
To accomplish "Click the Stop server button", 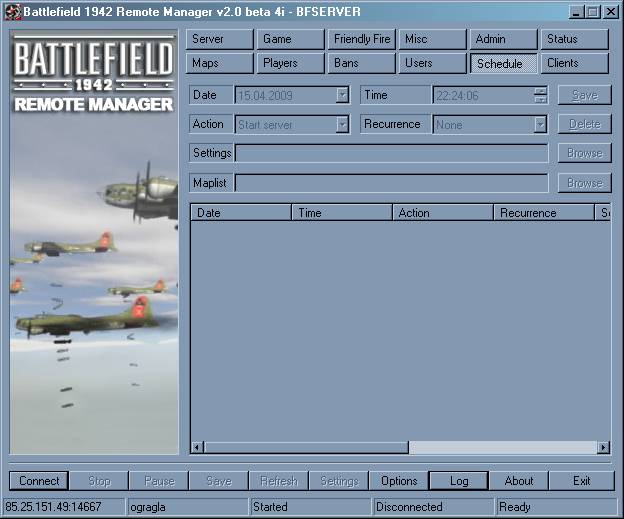I will [99, 481].
